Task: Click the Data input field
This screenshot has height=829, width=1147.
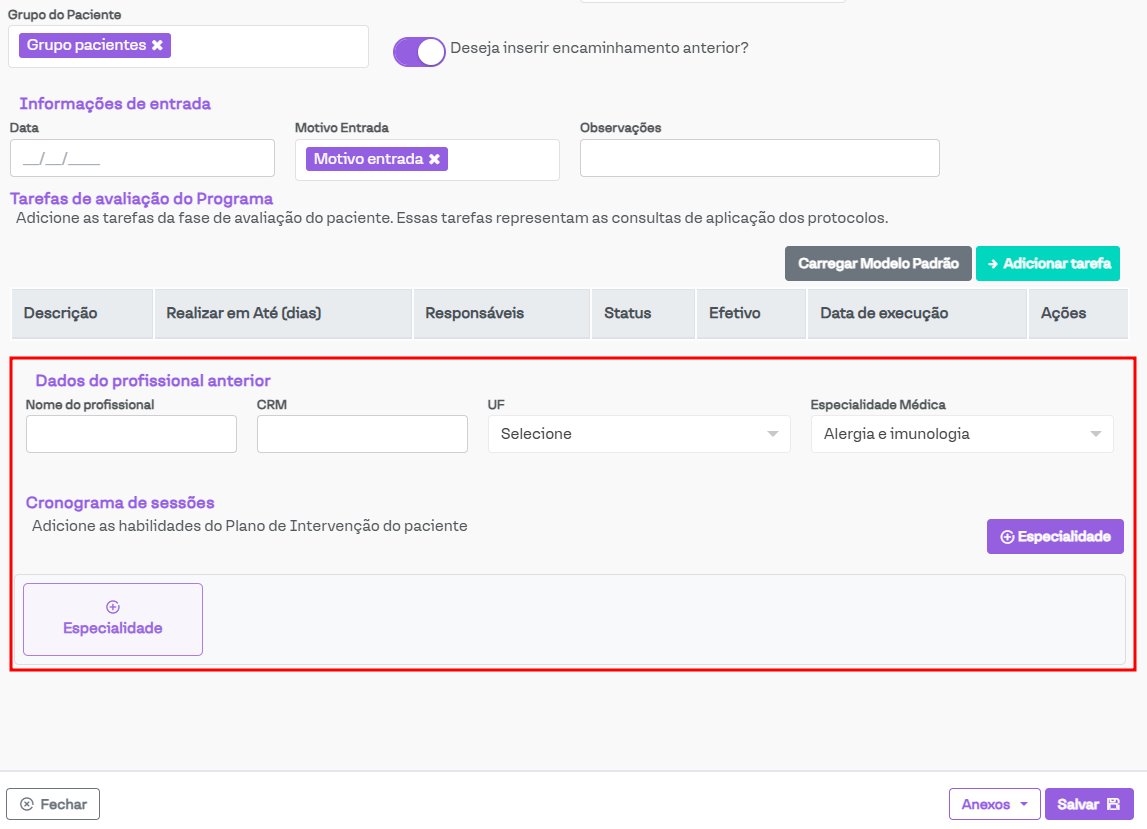Action: pyautogui.click(x=142, y=158)
